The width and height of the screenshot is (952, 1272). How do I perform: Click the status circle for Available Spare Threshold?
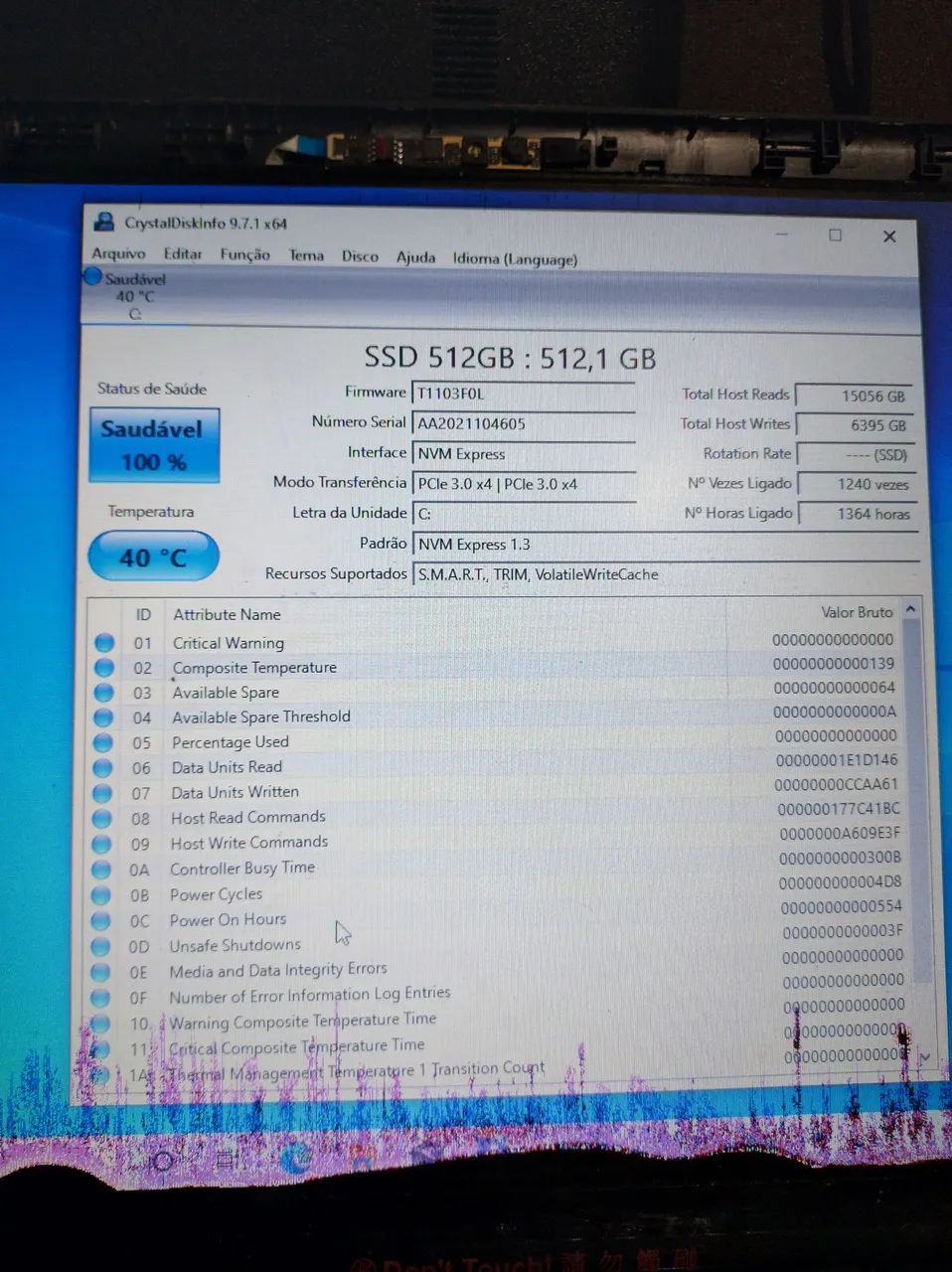coord(103,717)
